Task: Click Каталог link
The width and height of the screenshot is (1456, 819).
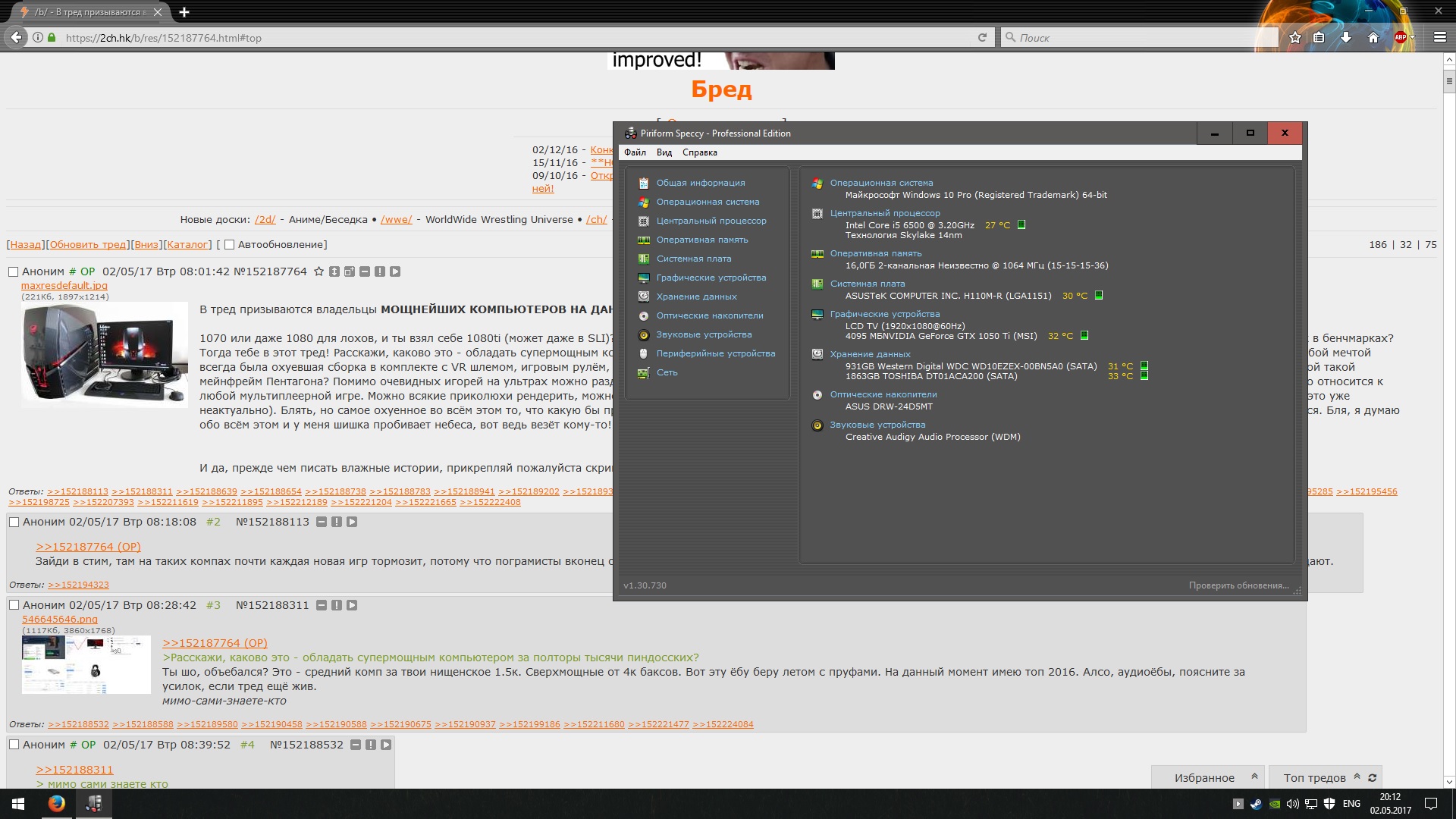Action: [x=187, y=244]
